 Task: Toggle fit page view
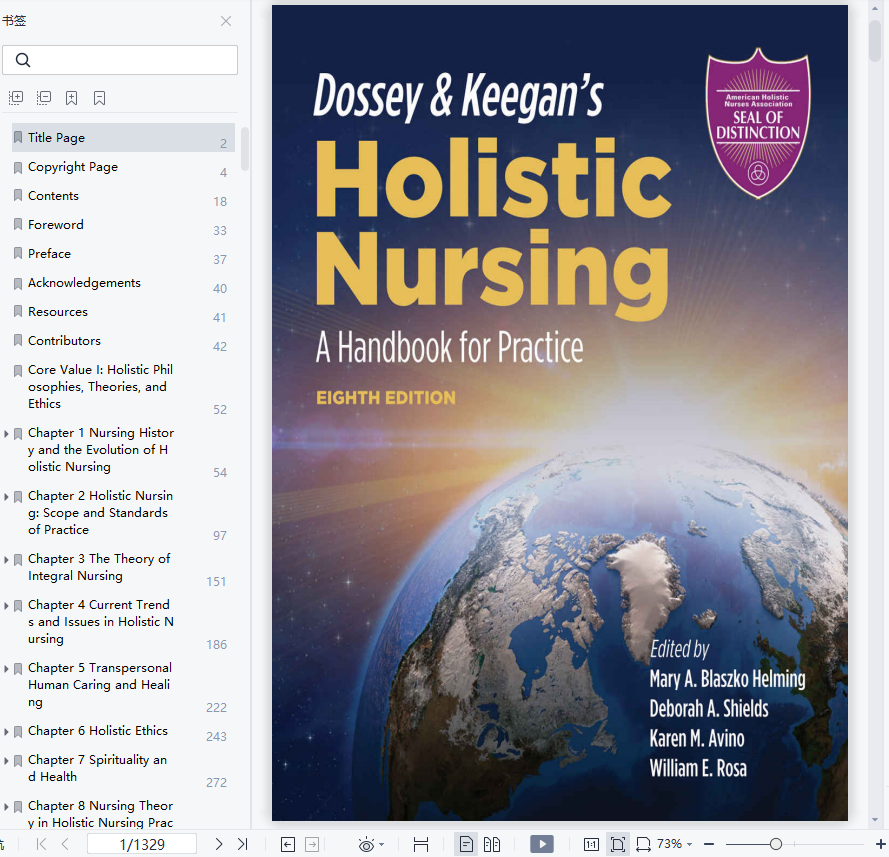[x=618, y=845]
